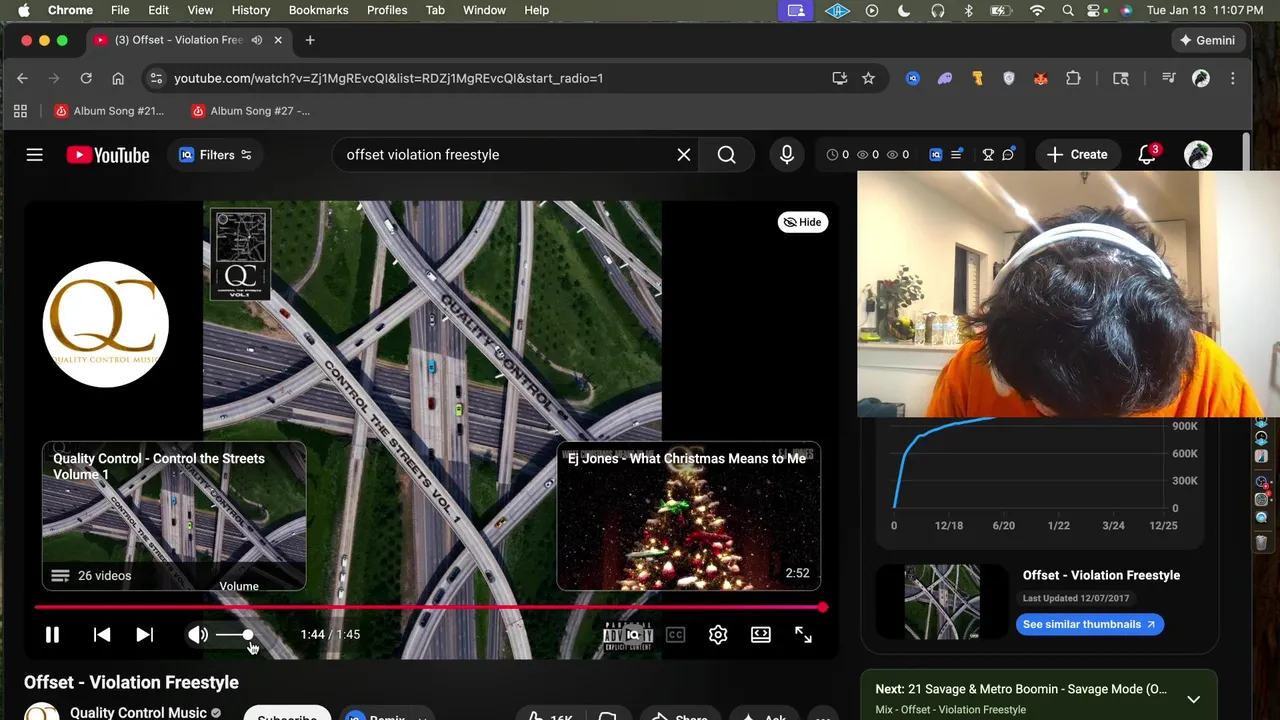This screenshot has width=1280, height=720.
Task: Search with your voice microphone
Action: 787,155
